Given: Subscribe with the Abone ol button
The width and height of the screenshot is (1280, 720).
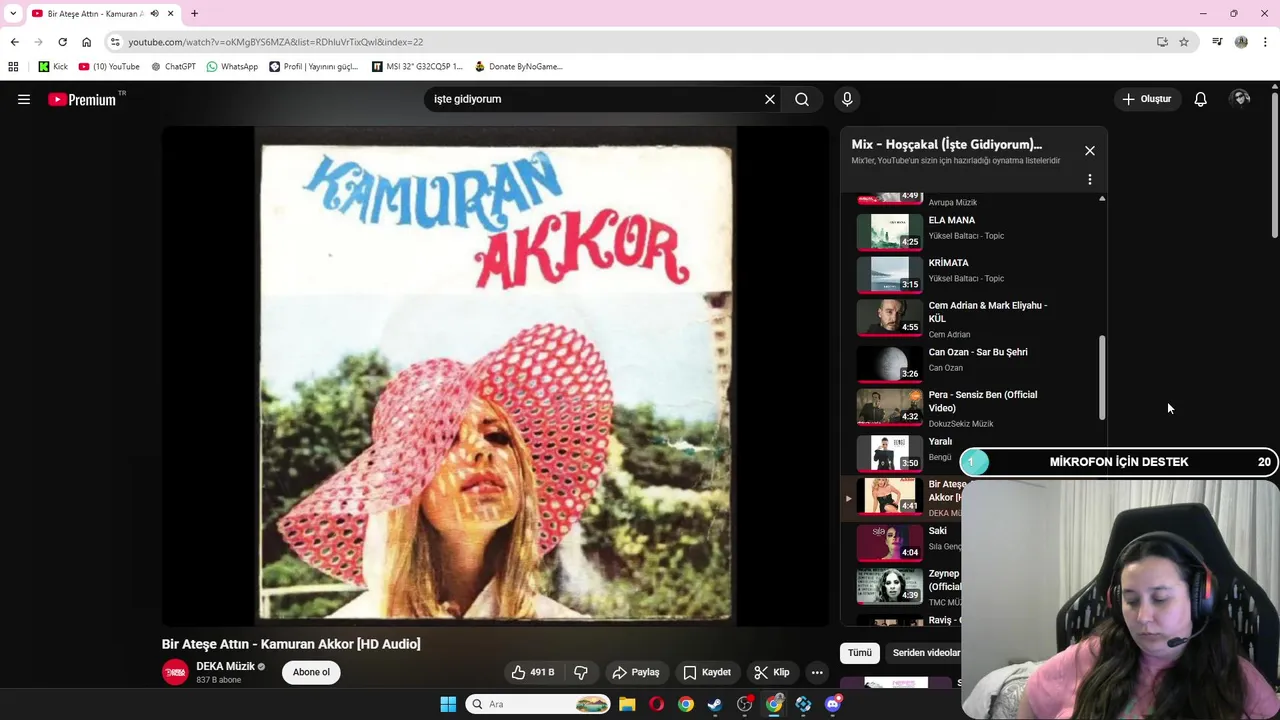Looking at the screenshot, I should pos(311,672).
